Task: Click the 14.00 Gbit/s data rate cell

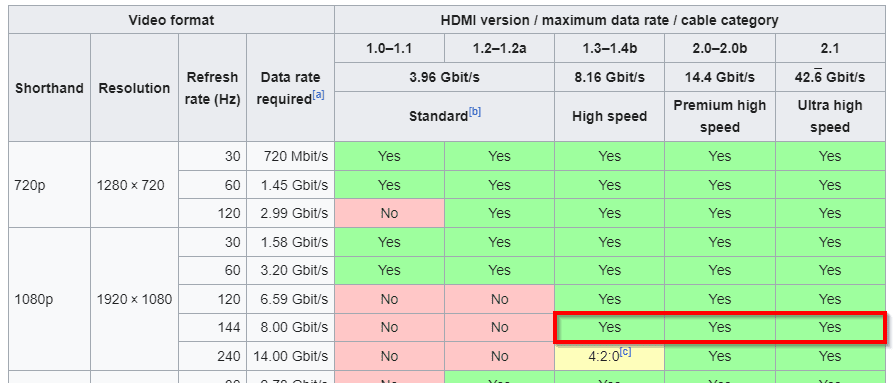Action: tap(290, 356)
